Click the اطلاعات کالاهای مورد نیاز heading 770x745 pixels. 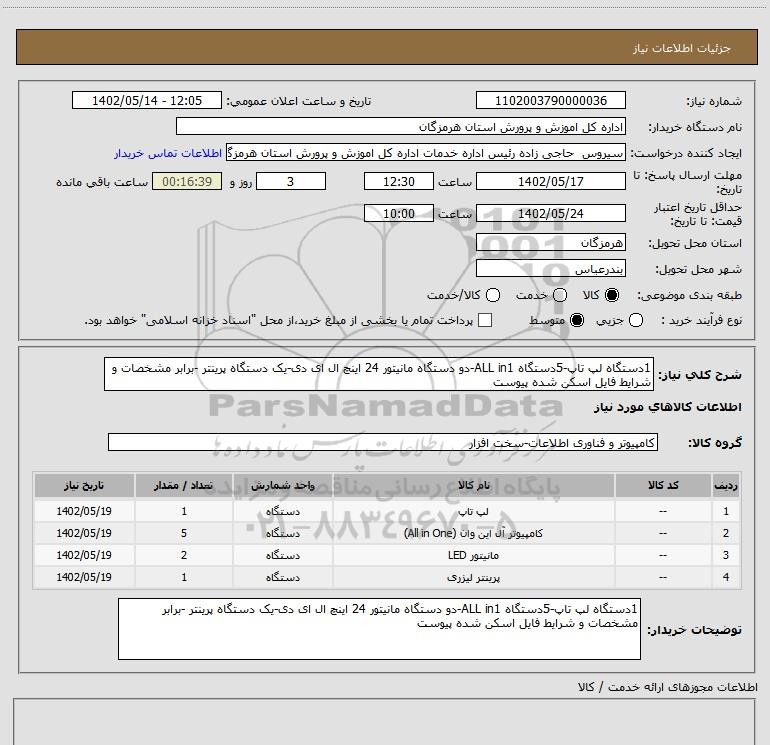click(667, 407)
